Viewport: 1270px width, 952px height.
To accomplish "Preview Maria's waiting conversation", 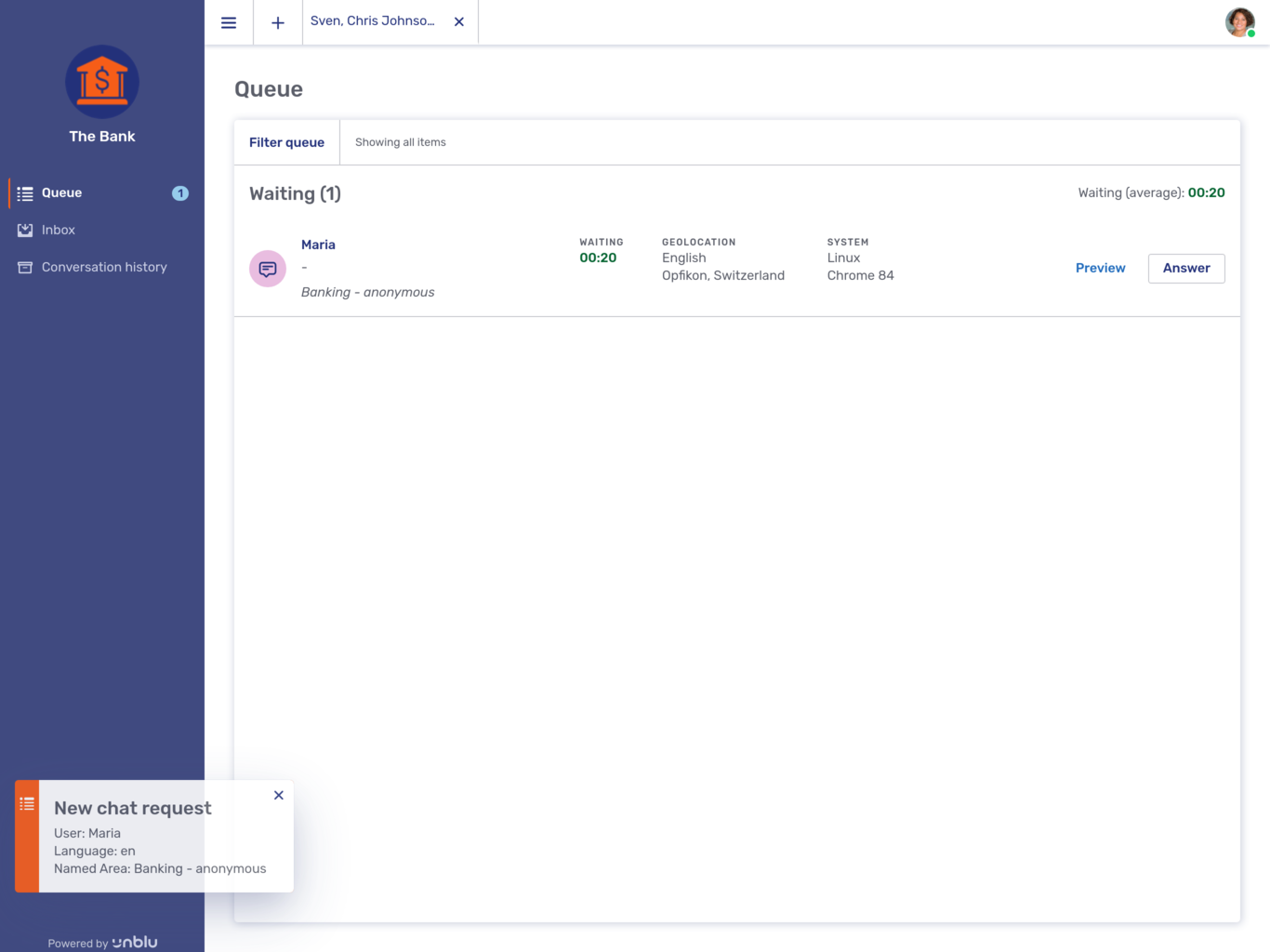I will (1100, 268).
